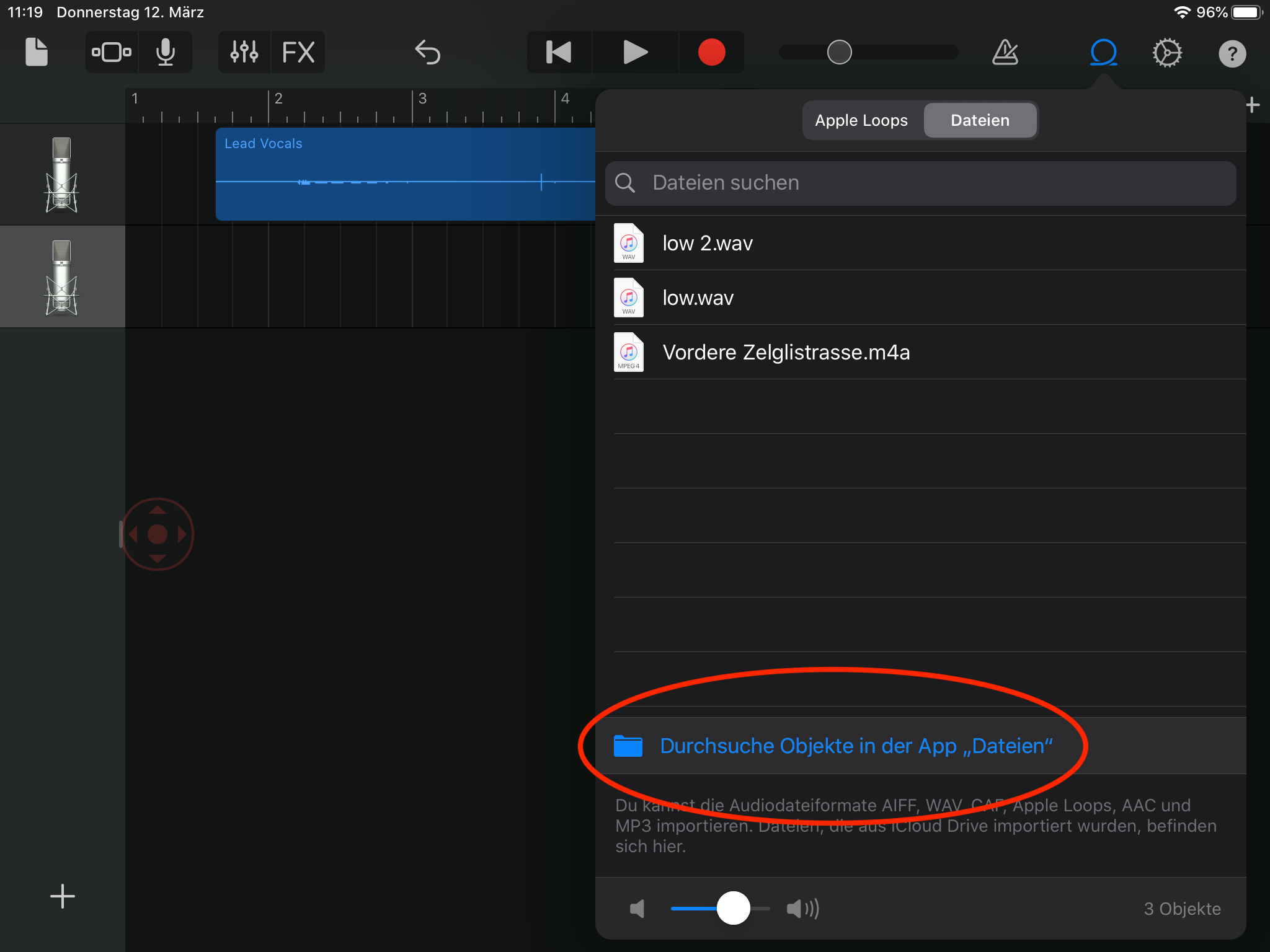The height and width of the screenshot is (952, 1270).
Task: Toggle the metronome on or off
Action: tap(1005, 53)
